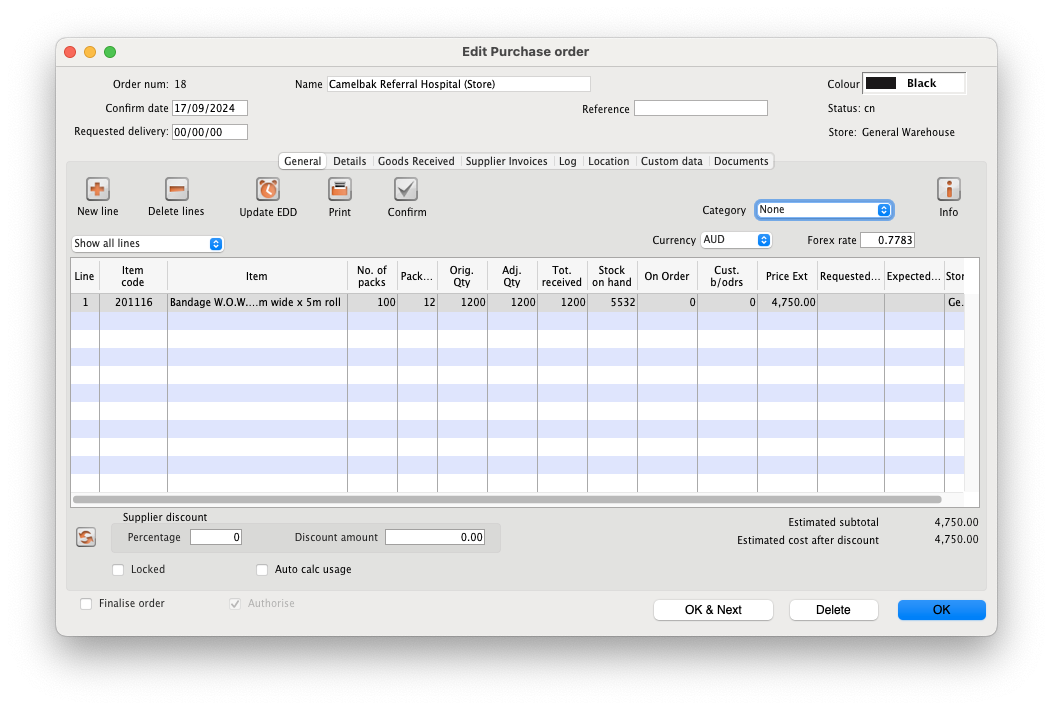Click the Delete button
This screenshot has height=710, width=1053.
pos(833,610)
